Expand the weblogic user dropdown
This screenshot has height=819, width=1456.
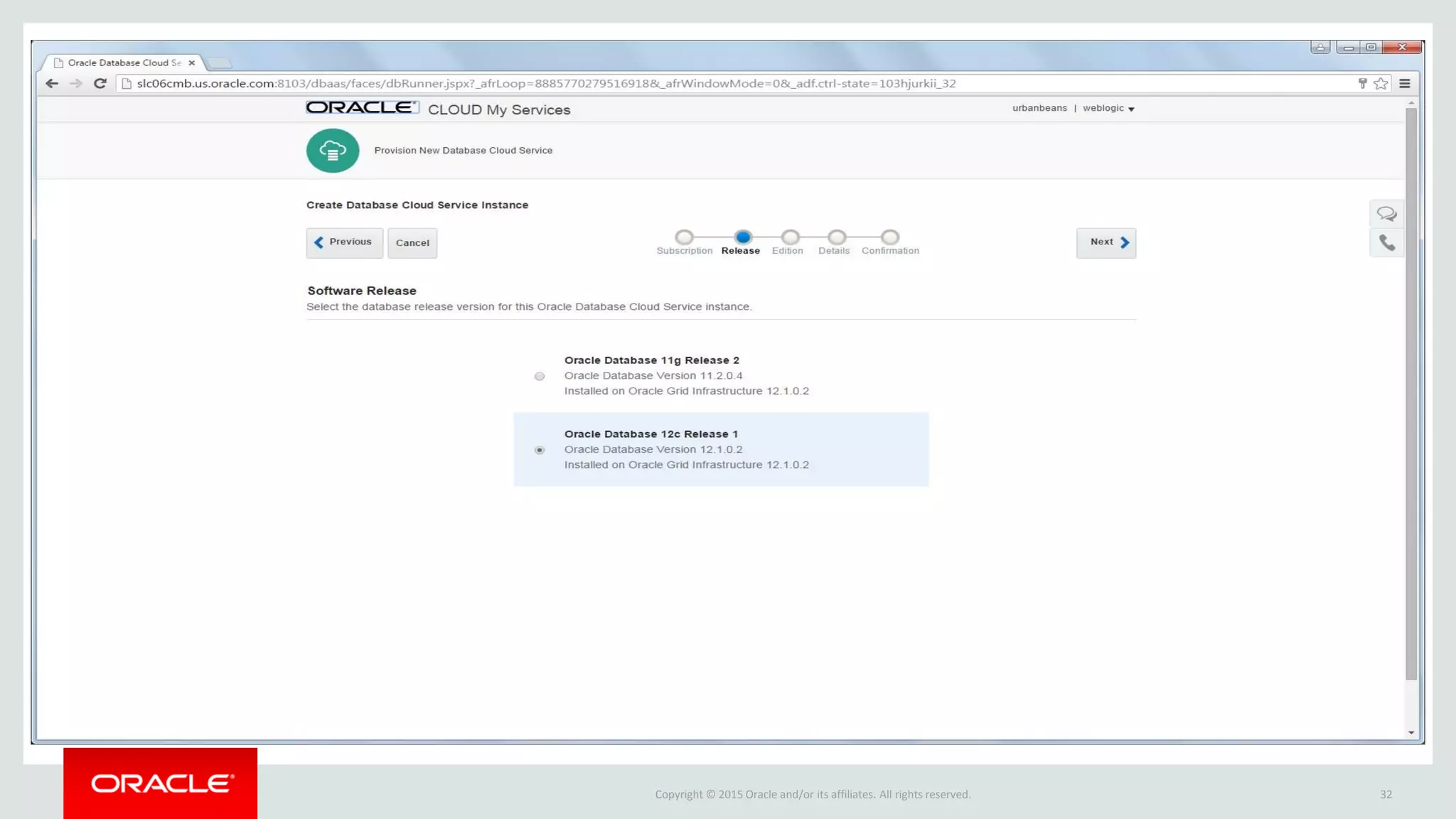point(1108,109)
